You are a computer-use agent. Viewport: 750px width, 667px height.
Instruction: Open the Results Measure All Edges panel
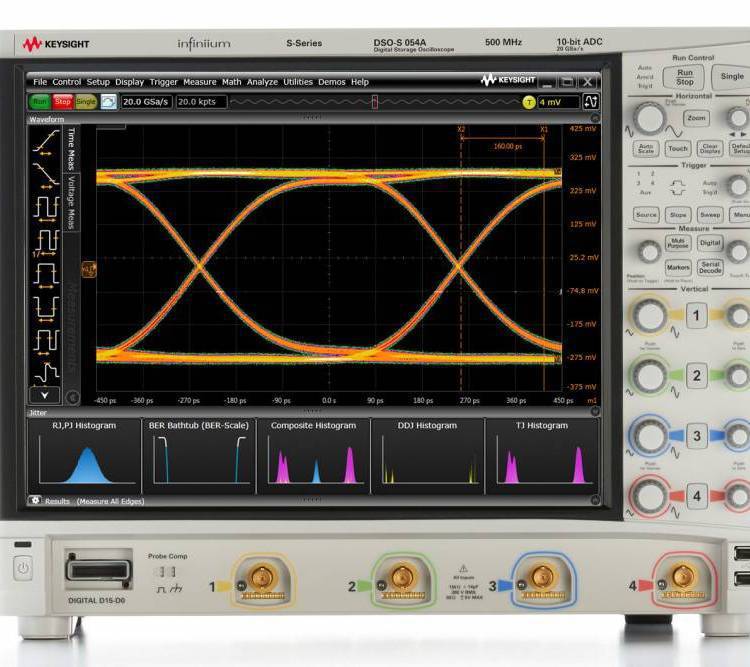click(x=94, y=501)
